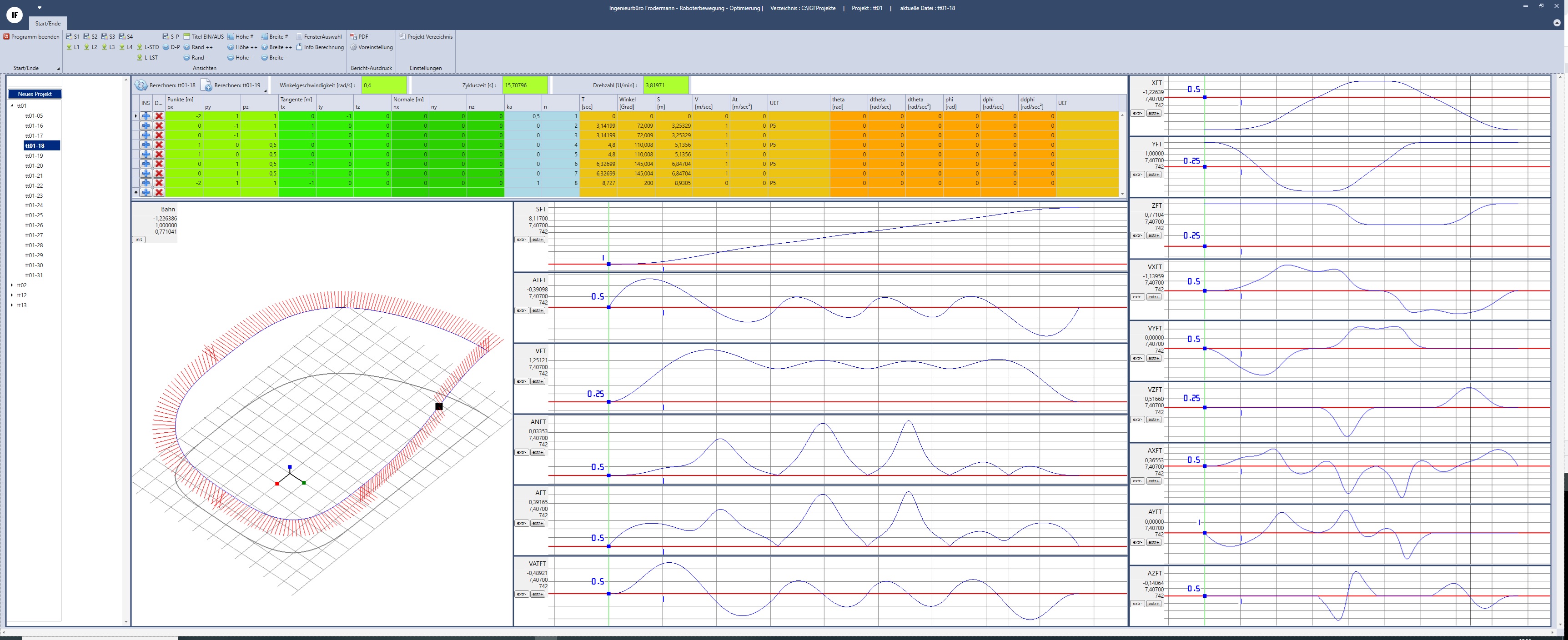Click the Winkelgeschwindigkeit value field 0,4
The width and height of the screenshot is (1568, 640).
coord(383,85)
